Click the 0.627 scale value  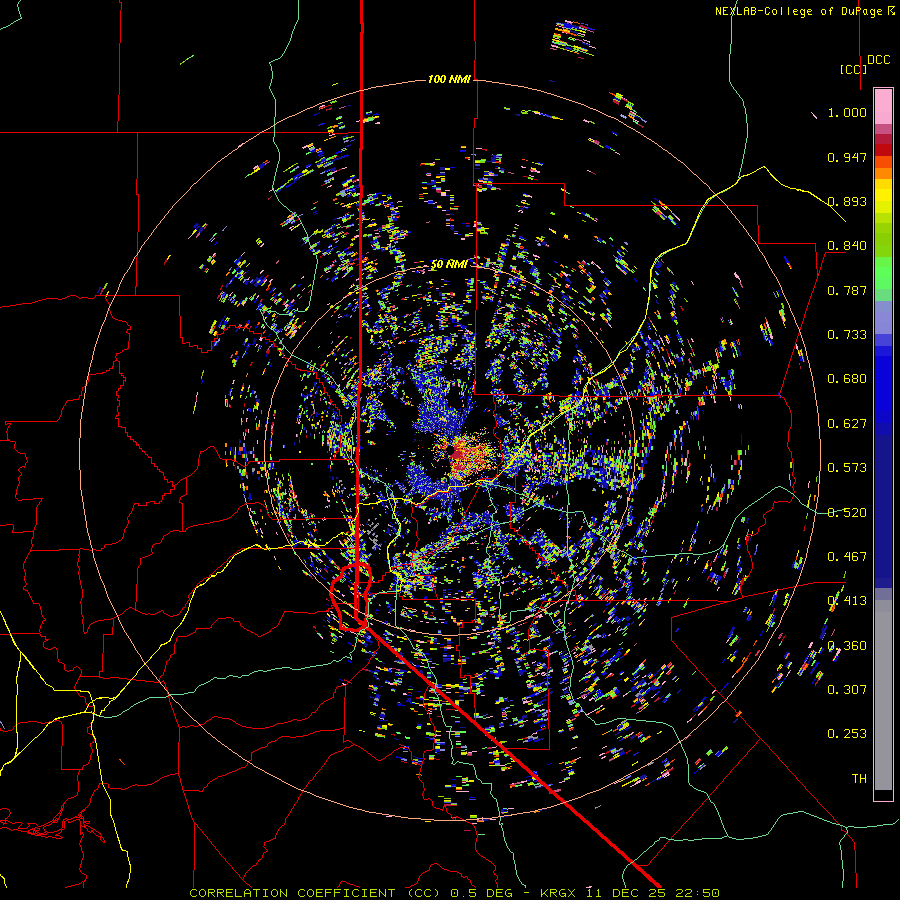(x=847, y=424)
